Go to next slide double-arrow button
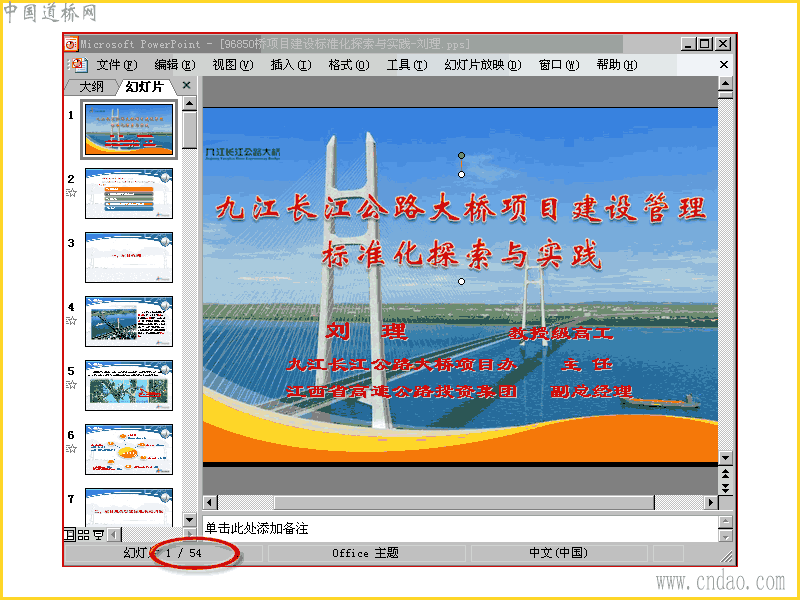 tap(725, 488)
